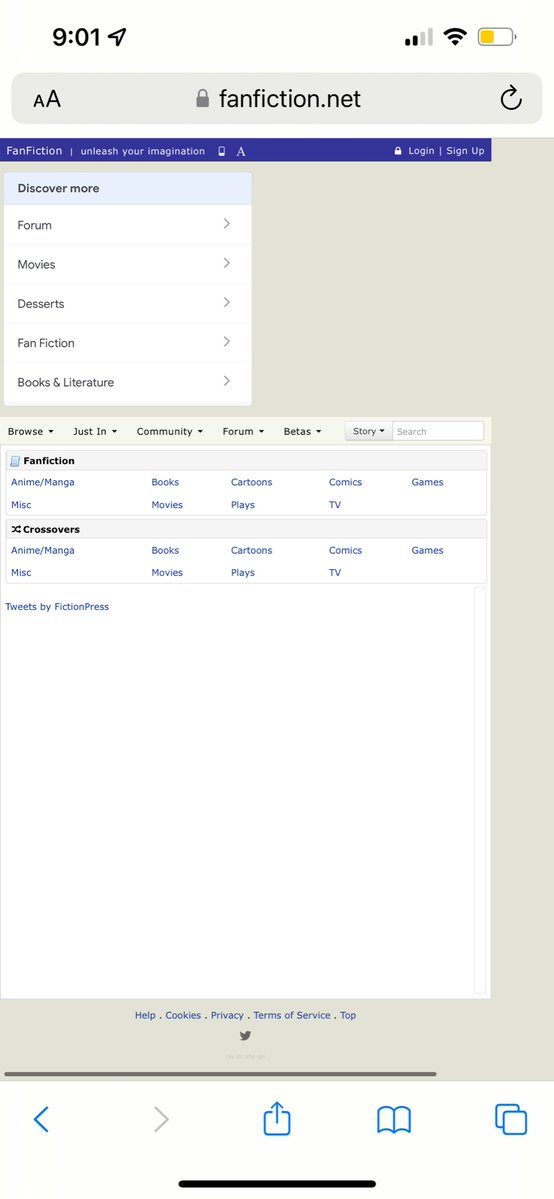The width and height of the screenshot is (554, 1199).
Task: Open the Just In dropdown menu
Action: pos(95,431)
